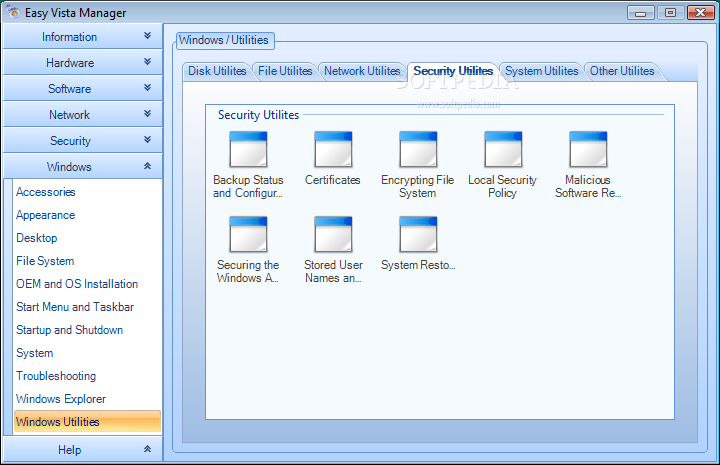Open the Encrypting File System icon
Screen dimensions: 720x465
pos(418,150)
